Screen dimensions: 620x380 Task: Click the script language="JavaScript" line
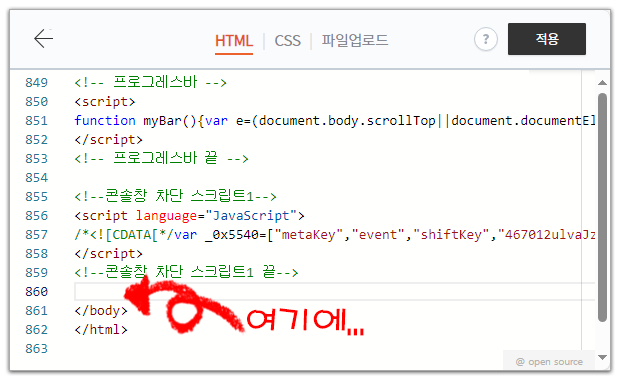point(189,216)
